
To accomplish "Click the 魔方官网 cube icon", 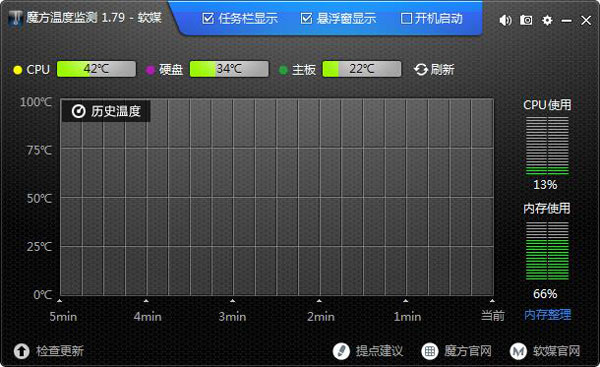I will (x=430, y=351).
